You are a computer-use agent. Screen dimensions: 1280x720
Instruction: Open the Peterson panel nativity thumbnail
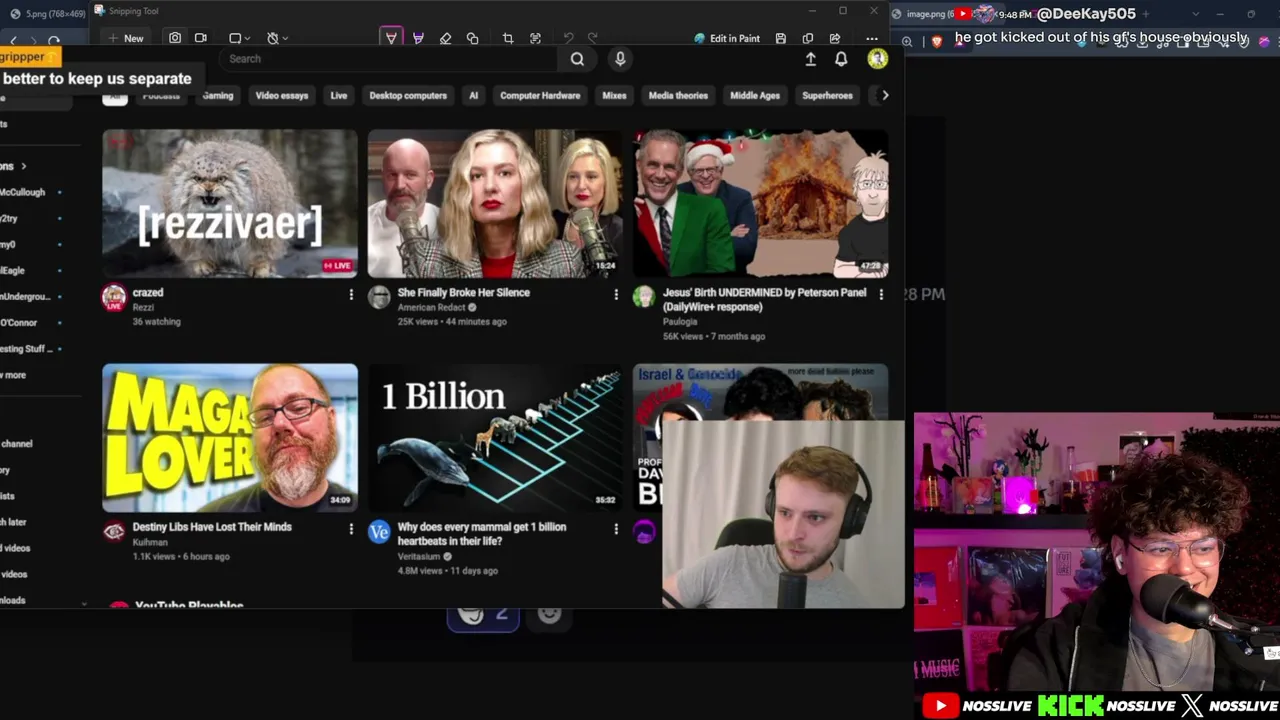coord(760,203)
